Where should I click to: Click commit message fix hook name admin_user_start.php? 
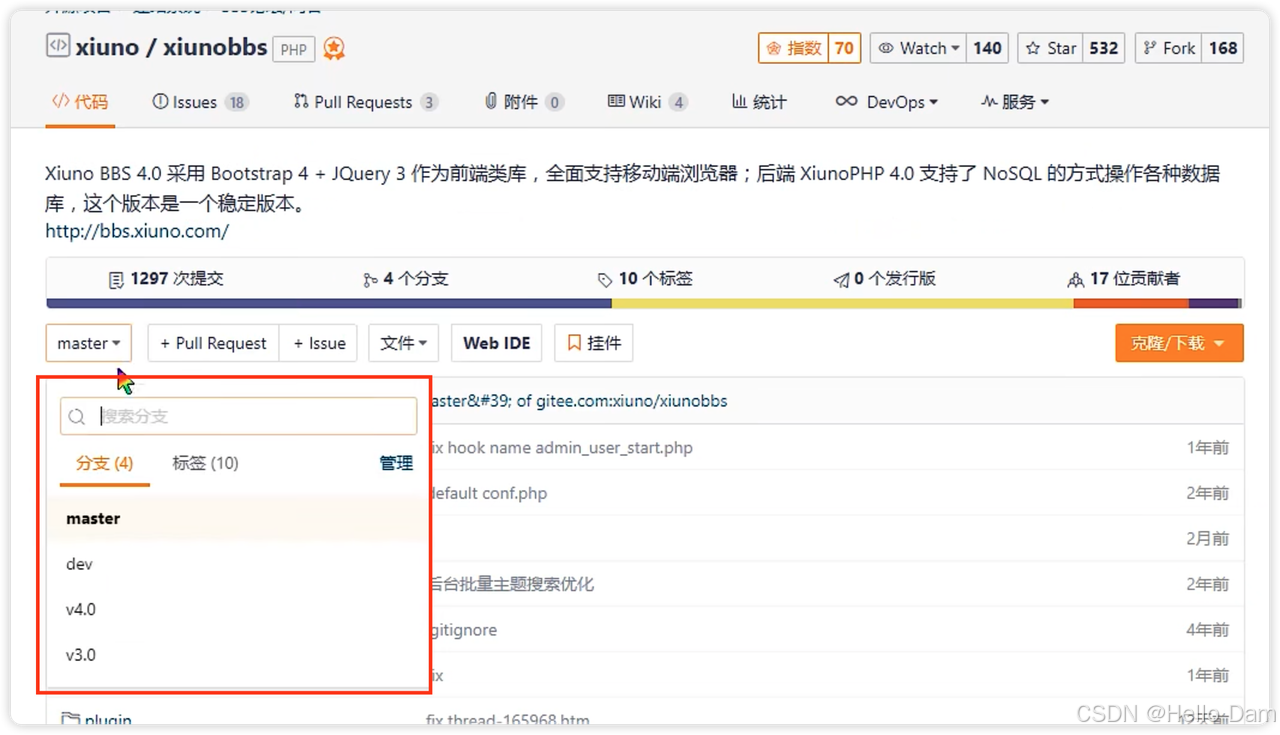pyautogui.click(x=560, y=448)
